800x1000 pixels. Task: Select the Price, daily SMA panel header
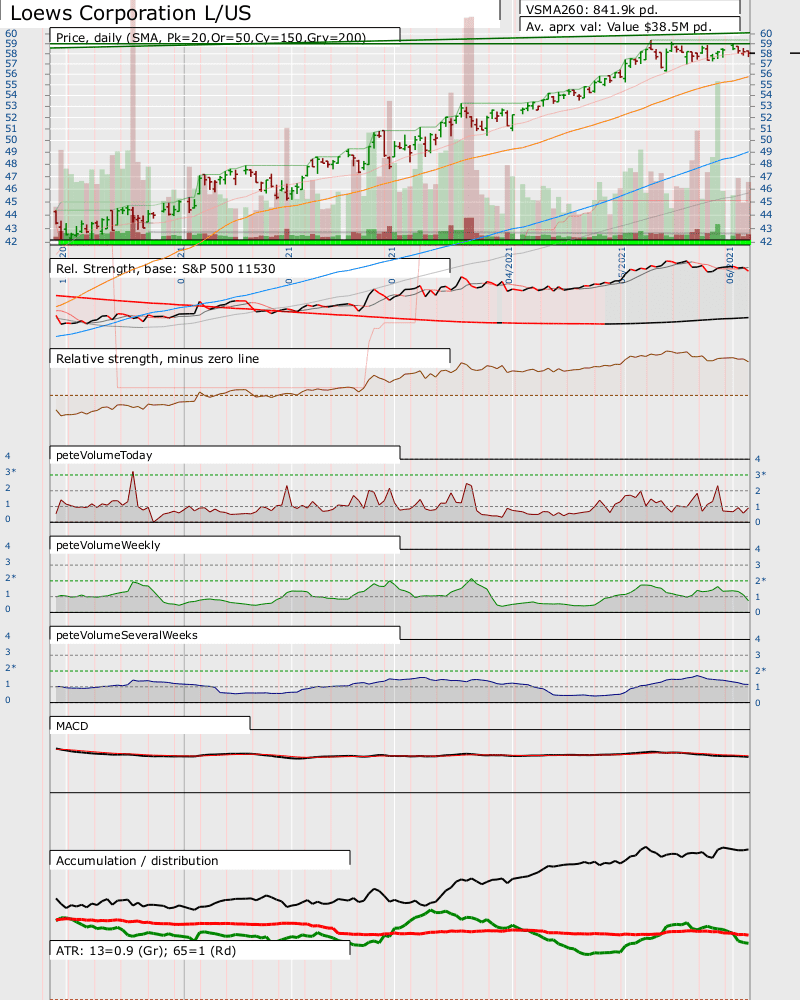[211, 38]
